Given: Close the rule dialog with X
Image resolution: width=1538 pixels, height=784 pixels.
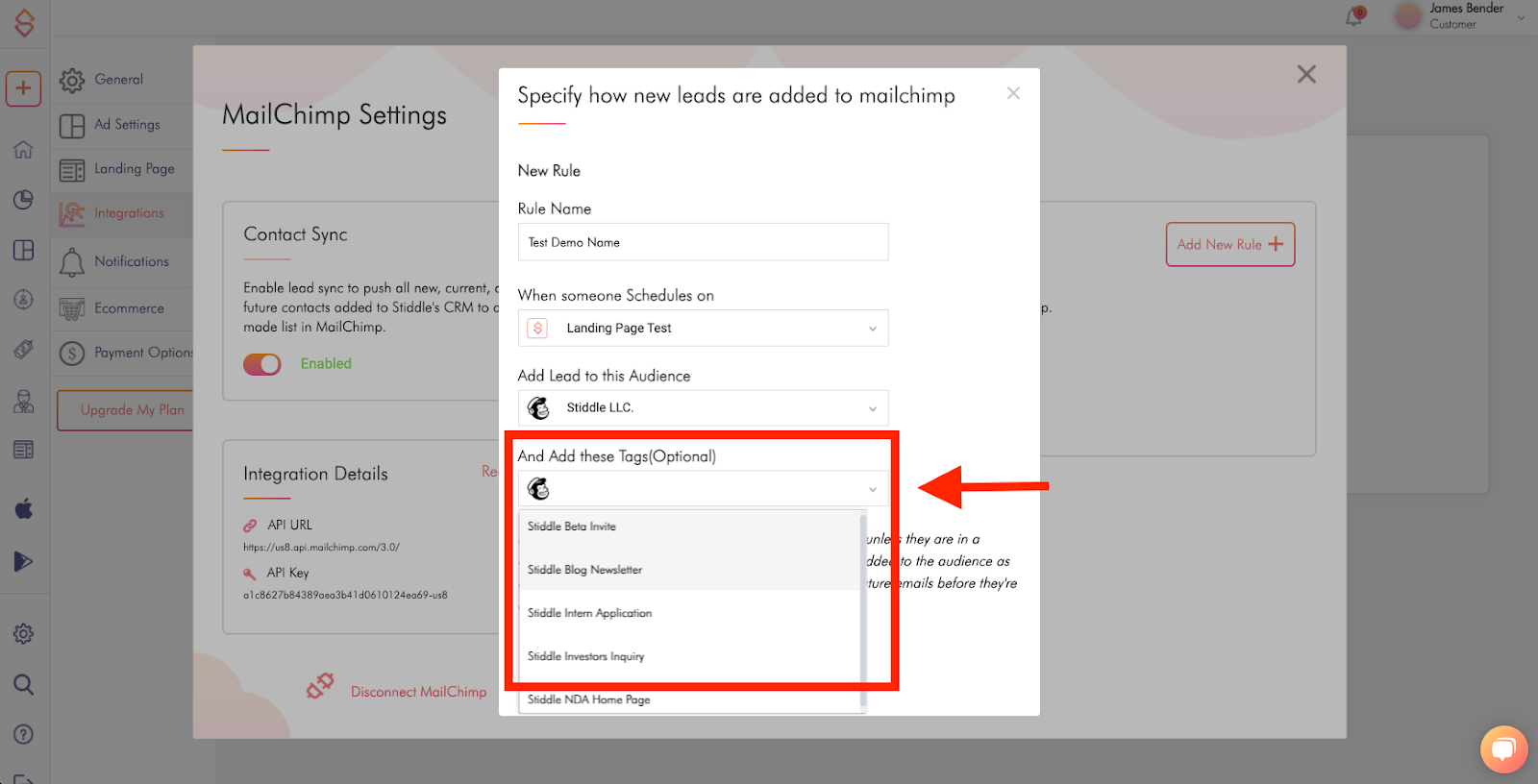Looking at the screenshot, I should point(1013,93).
